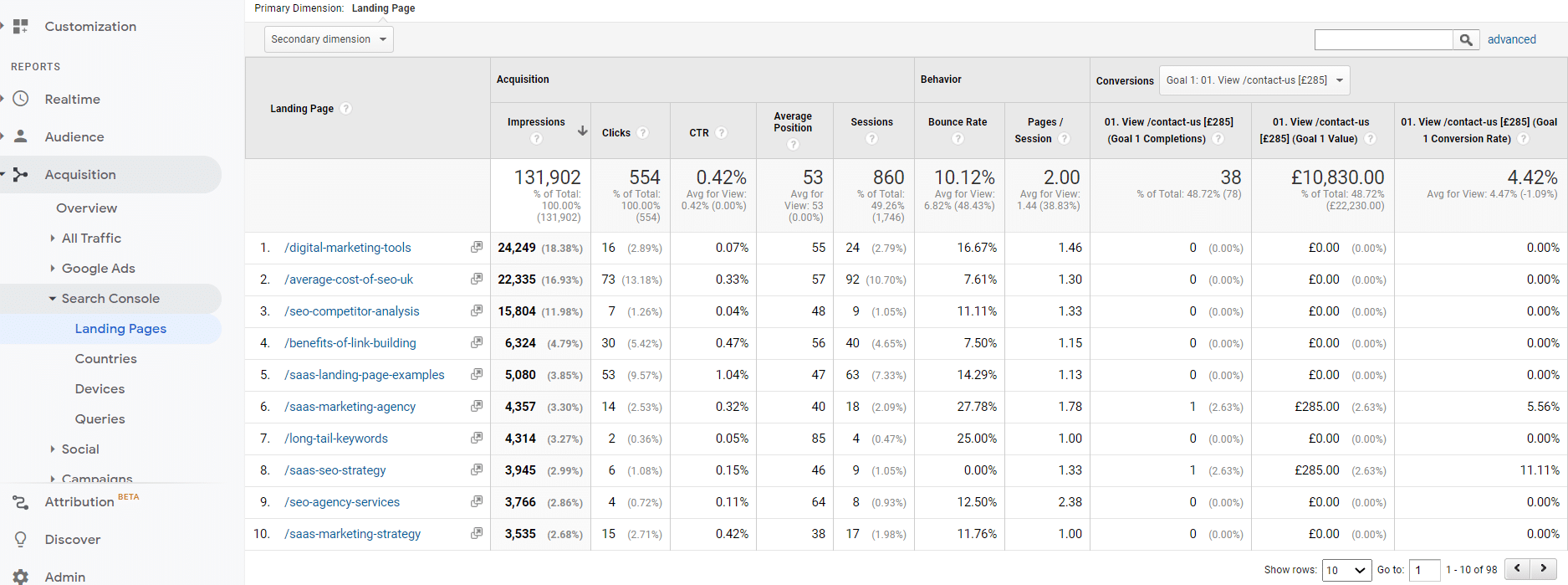Go to next page arrow

click(x=1544, y=569)
